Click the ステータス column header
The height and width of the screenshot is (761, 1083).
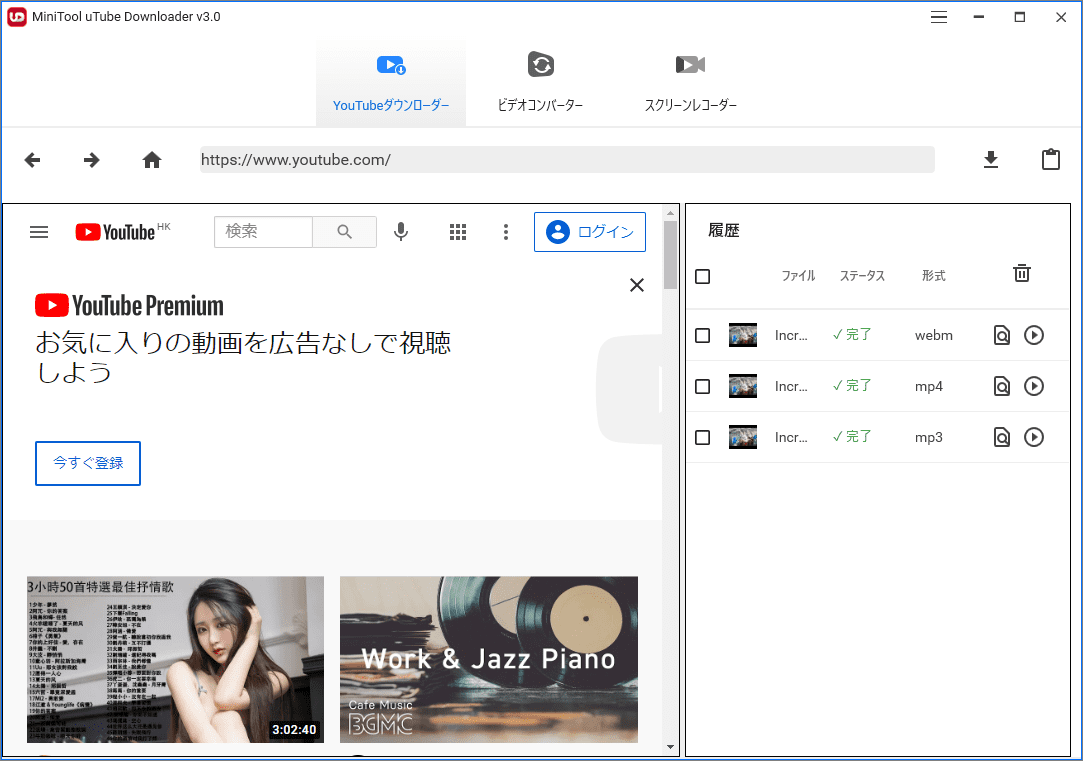coord(862,276)
